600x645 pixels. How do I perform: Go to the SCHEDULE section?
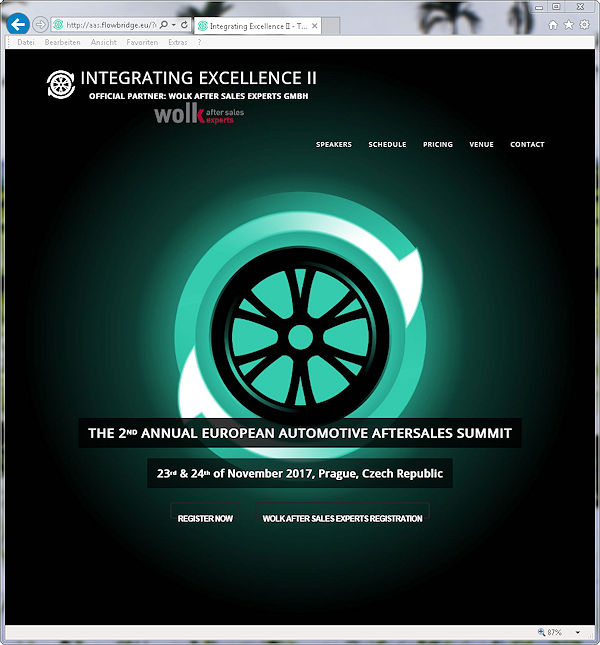coord(387,144)
